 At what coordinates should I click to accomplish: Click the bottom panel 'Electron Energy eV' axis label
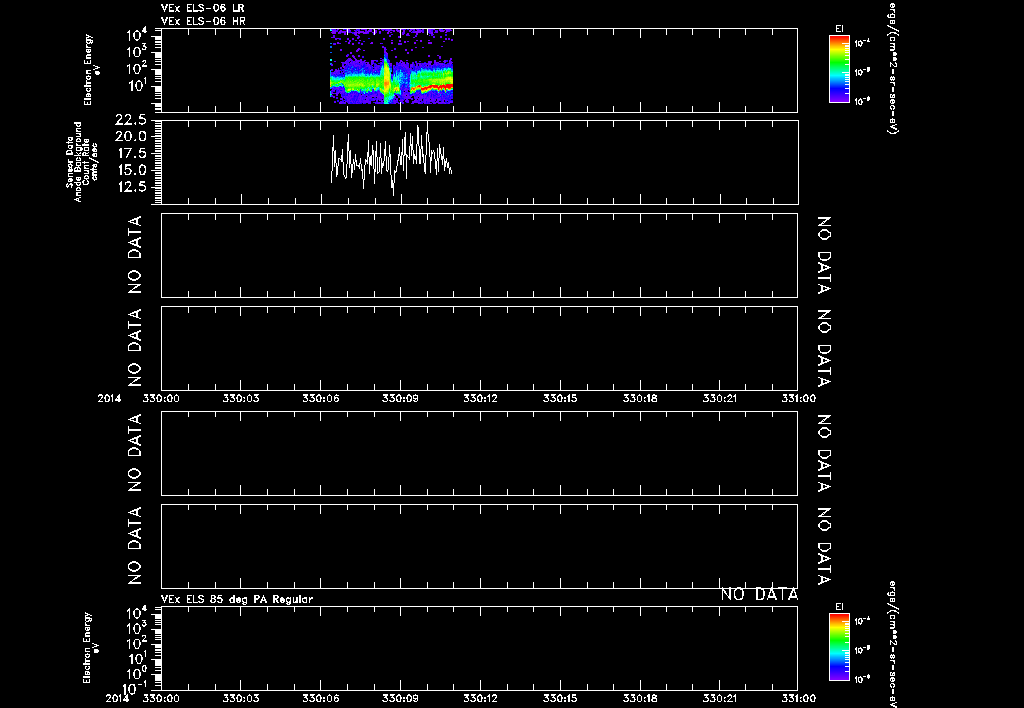pos(91,647)
